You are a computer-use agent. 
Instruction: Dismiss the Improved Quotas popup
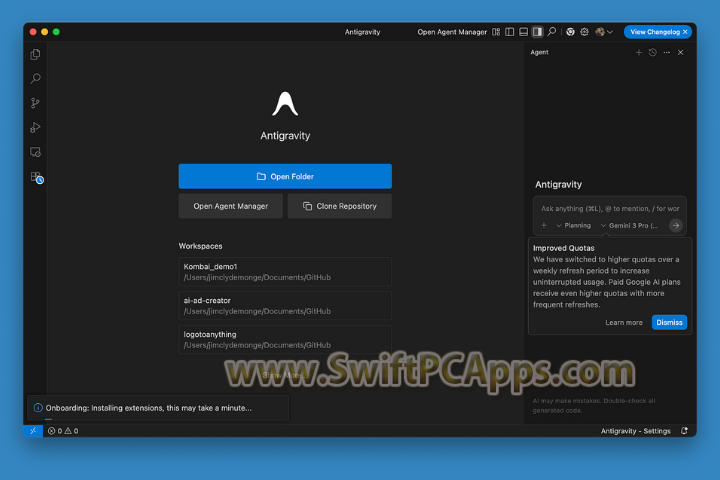669,322
